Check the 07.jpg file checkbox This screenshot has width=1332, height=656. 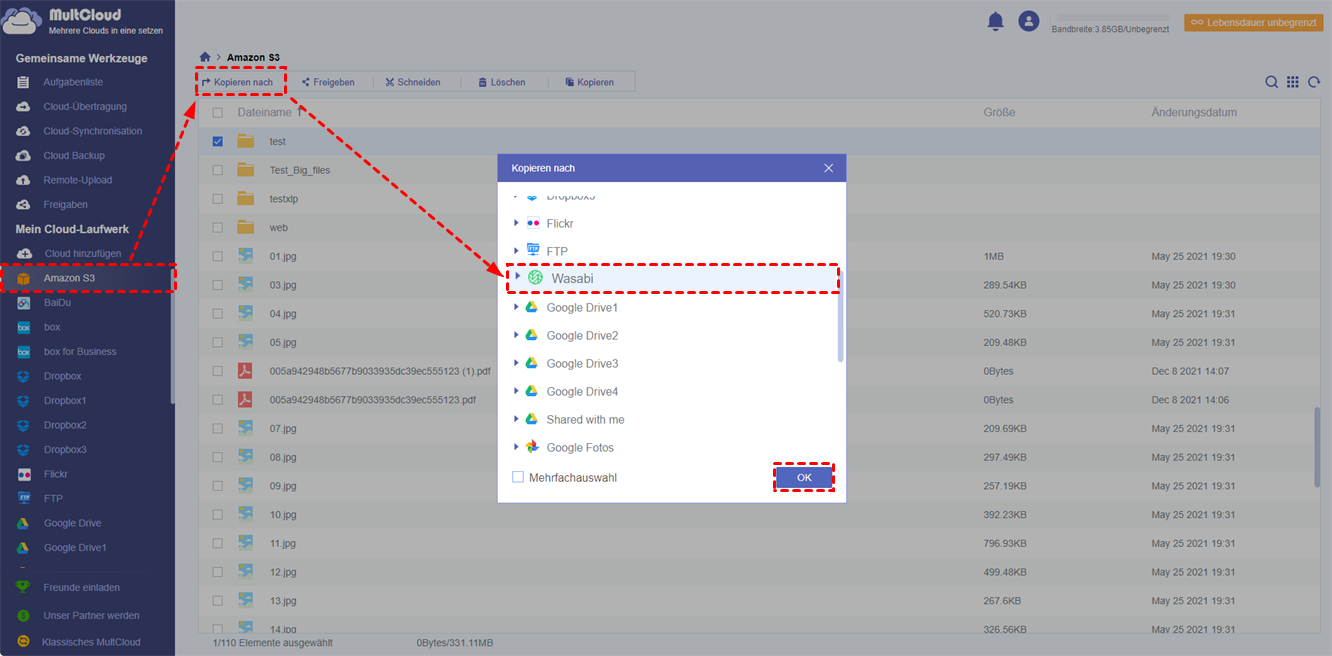click(x=218, y=428)
